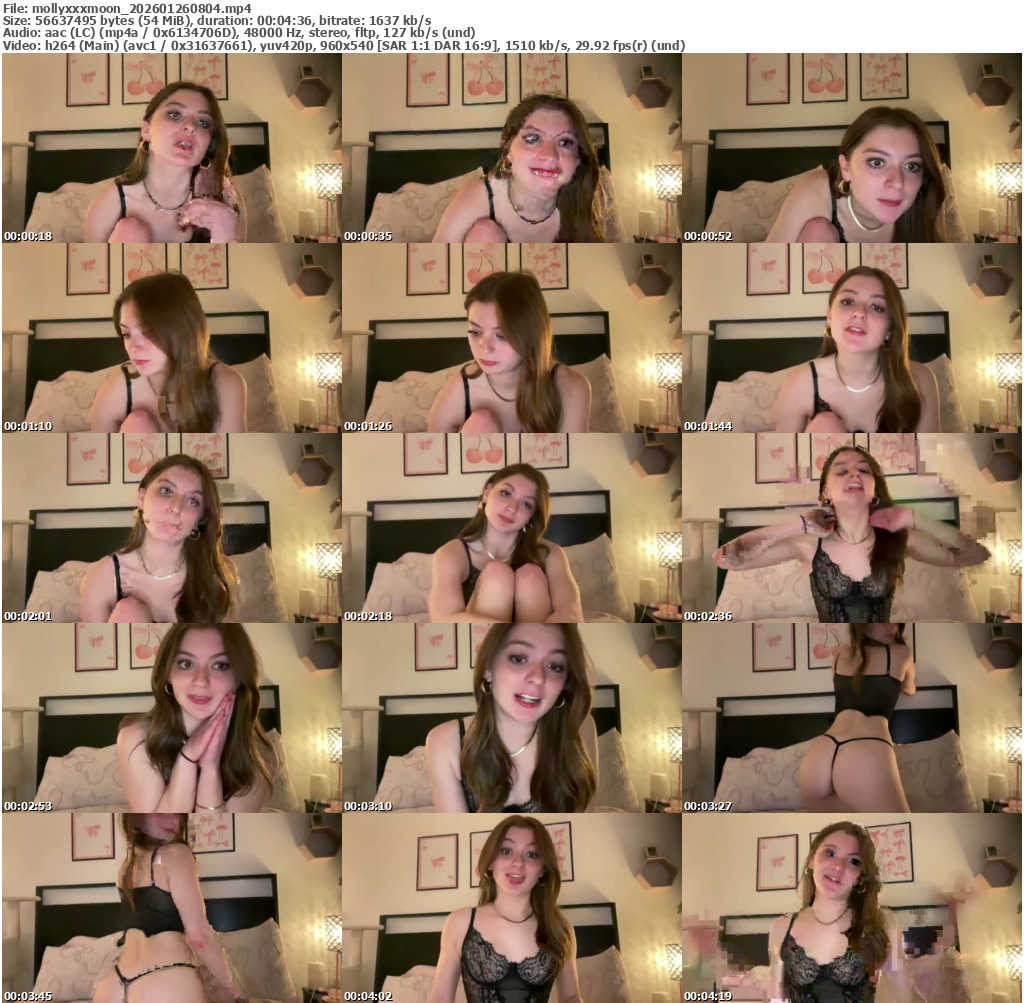Pick the frame with timestamp 00:04:02
This screenshot has width=1024, height=1003.
(512, 908)
